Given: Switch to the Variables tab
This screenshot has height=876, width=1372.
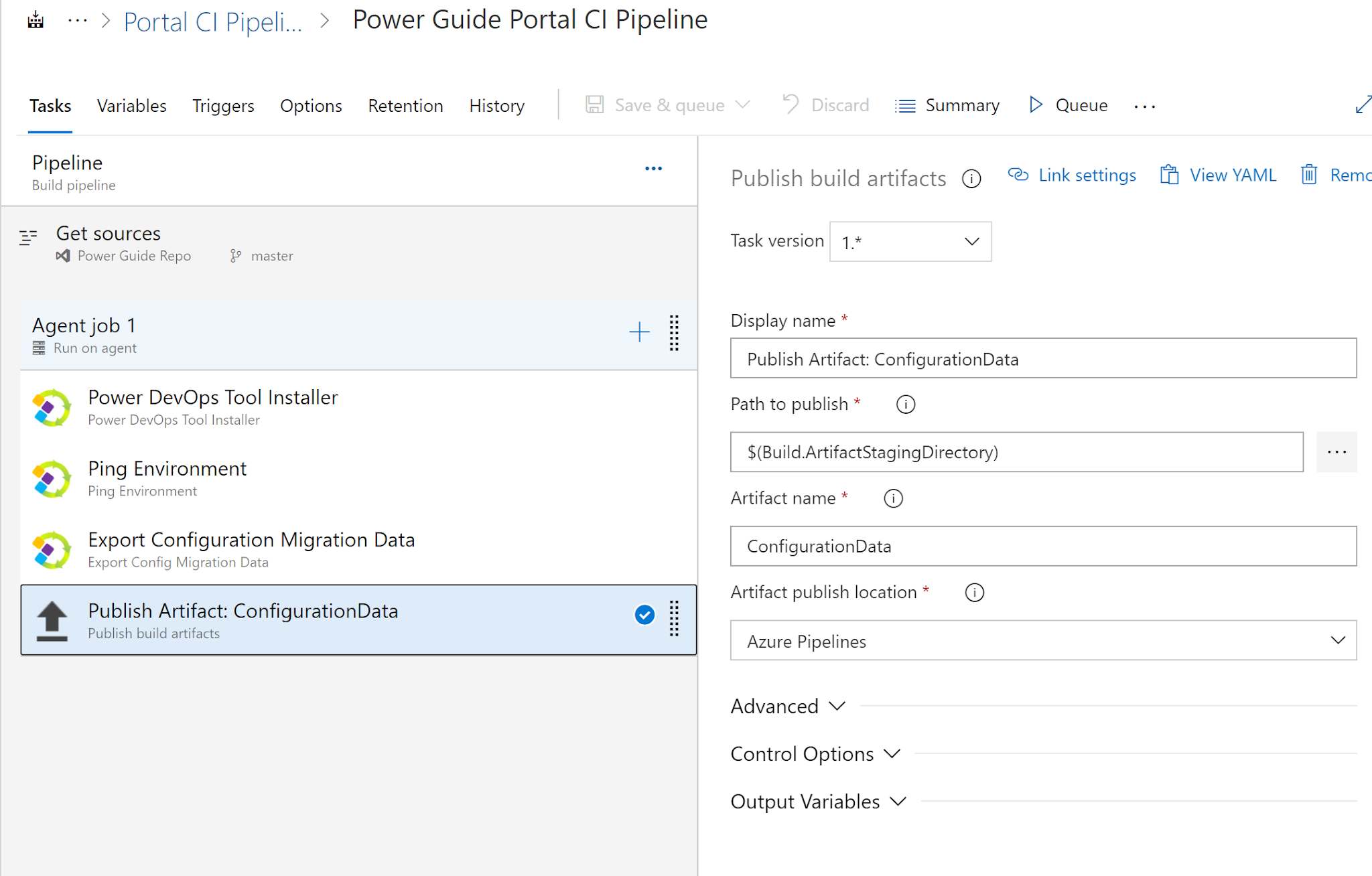Looking at the screenshot, I should pyautogui.click(x=131, y=106).
